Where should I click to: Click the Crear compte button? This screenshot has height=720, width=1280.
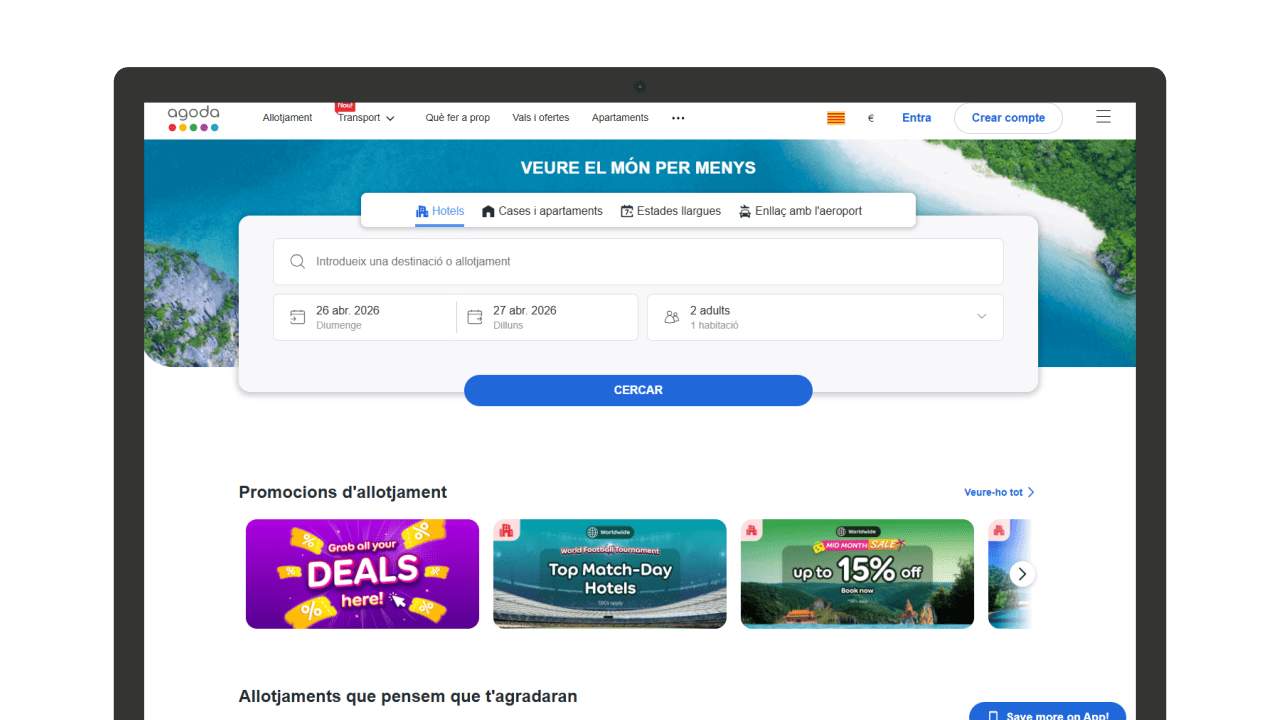point(1007,118)
